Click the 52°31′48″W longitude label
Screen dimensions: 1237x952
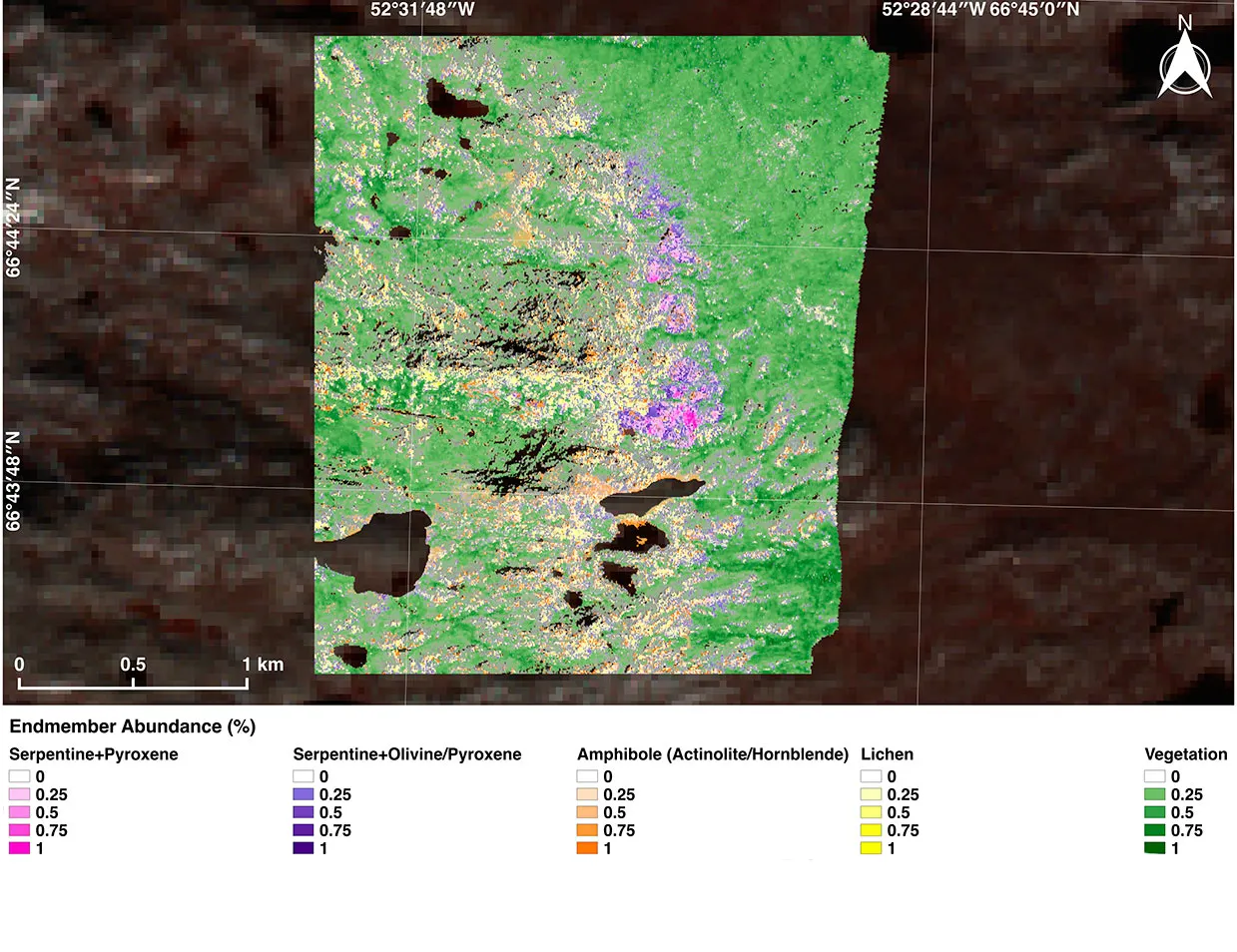422,10
